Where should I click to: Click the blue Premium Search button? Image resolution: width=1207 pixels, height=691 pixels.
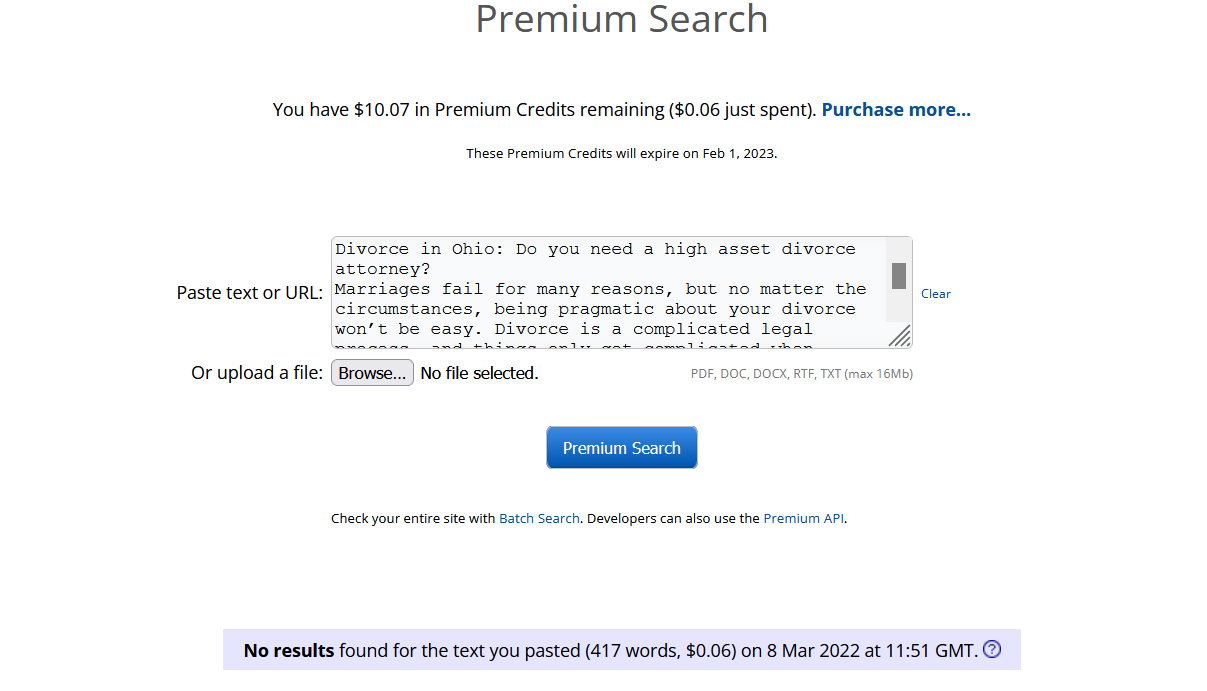[x=621, y=448]
